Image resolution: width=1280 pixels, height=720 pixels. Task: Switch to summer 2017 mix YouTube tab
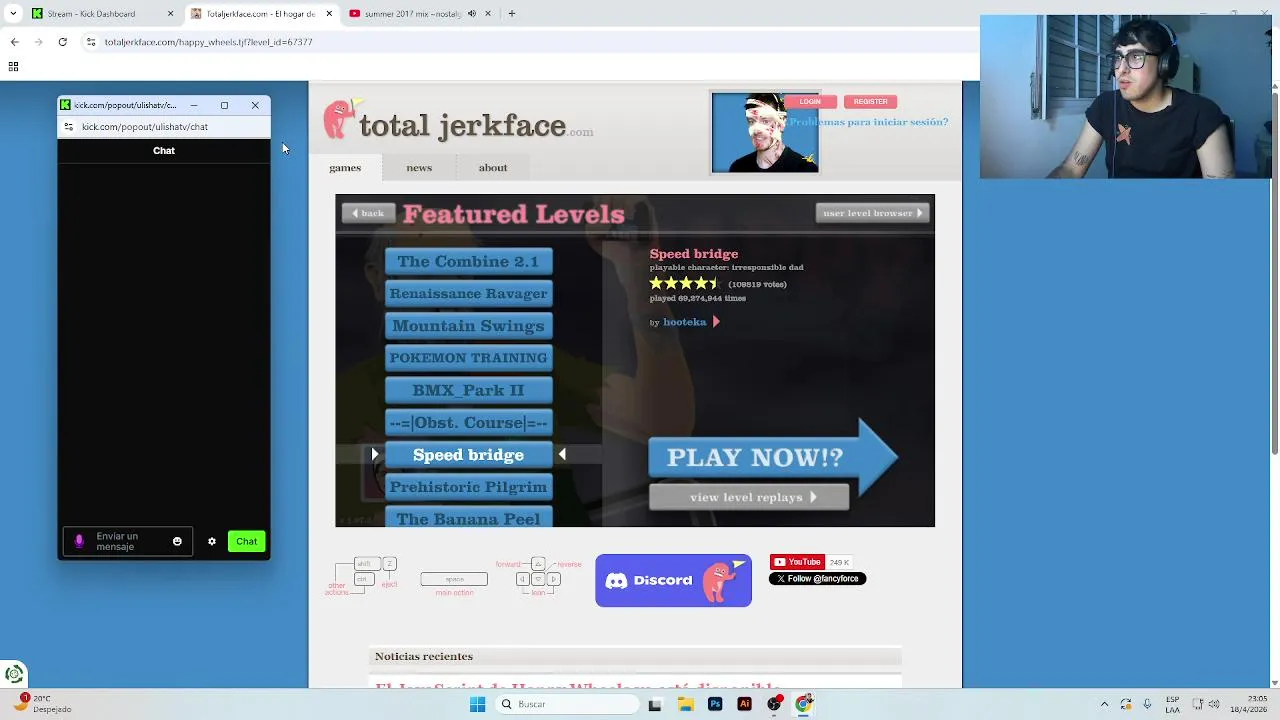[420, 14]
